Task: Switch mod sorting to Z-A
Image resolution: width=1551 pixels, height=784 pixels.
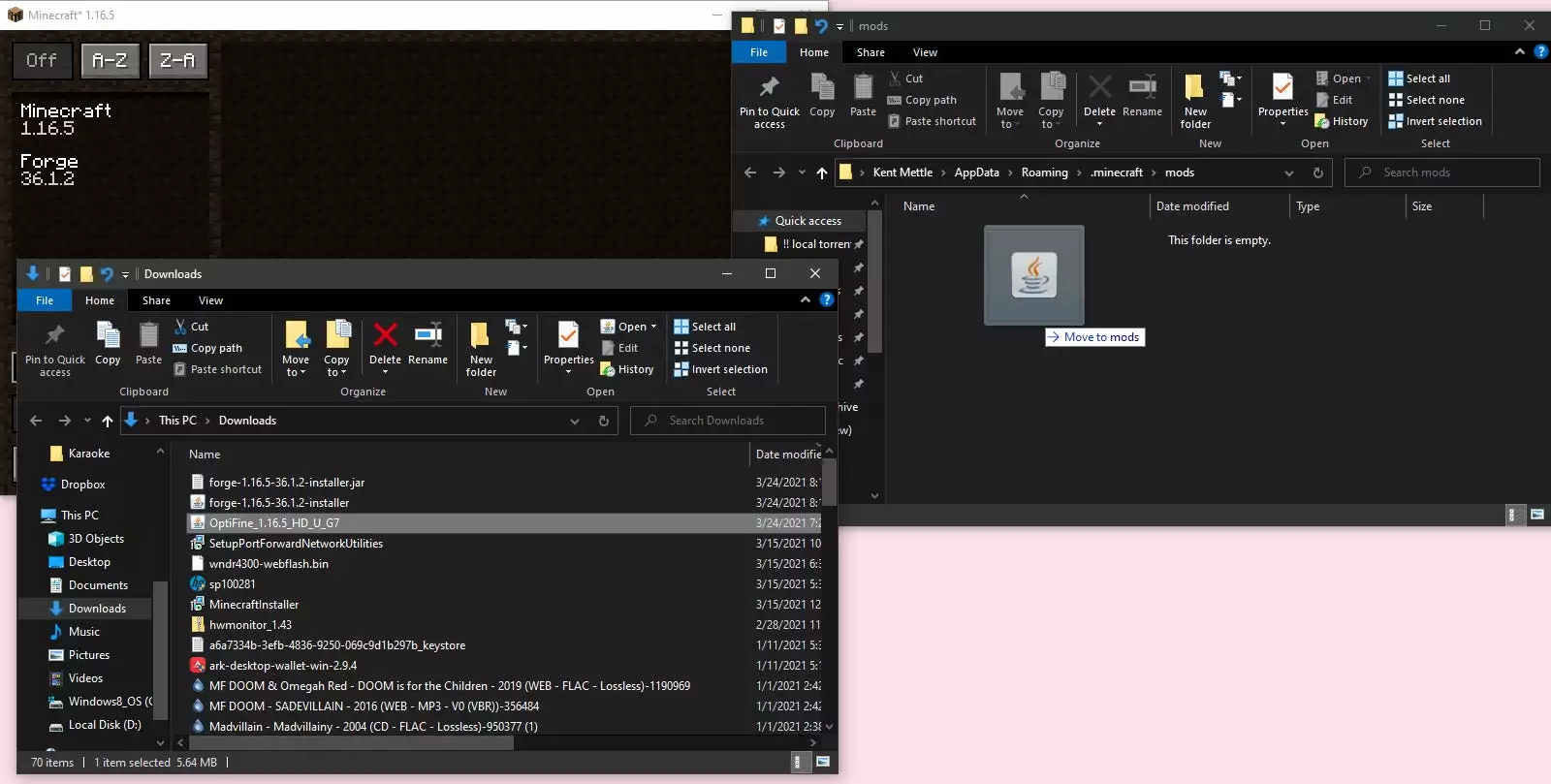Action: (177, 61)
